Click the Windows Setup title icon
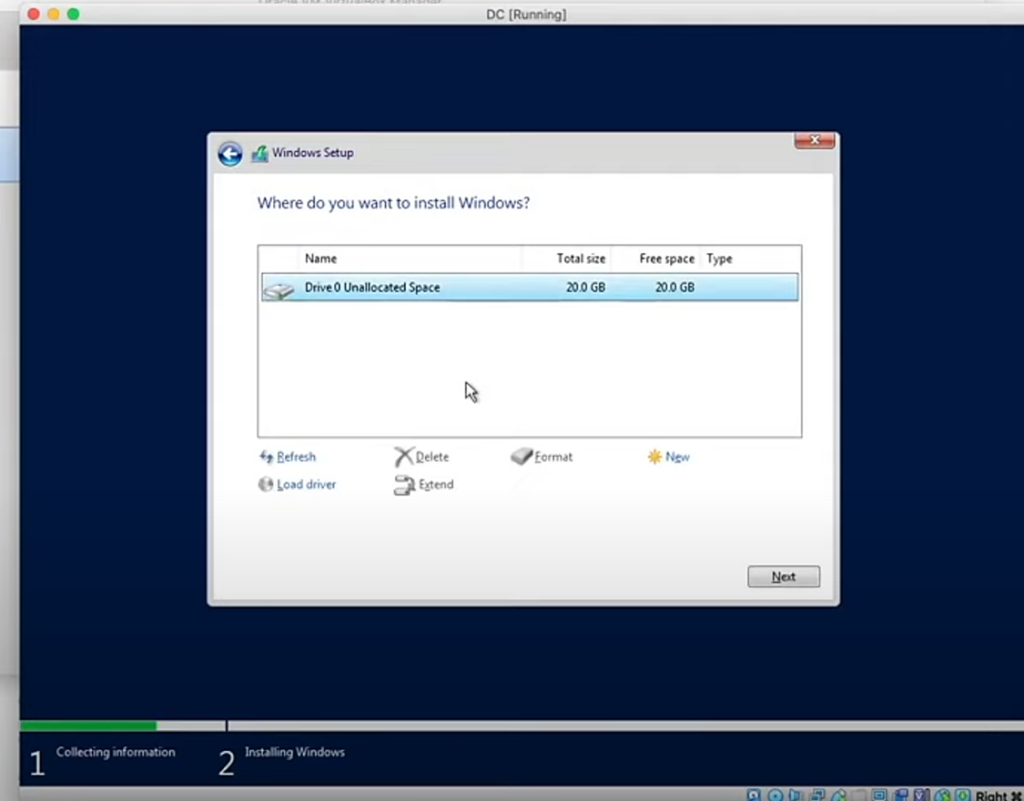This screenshot has width=1024, height=801. click(260, 153)
